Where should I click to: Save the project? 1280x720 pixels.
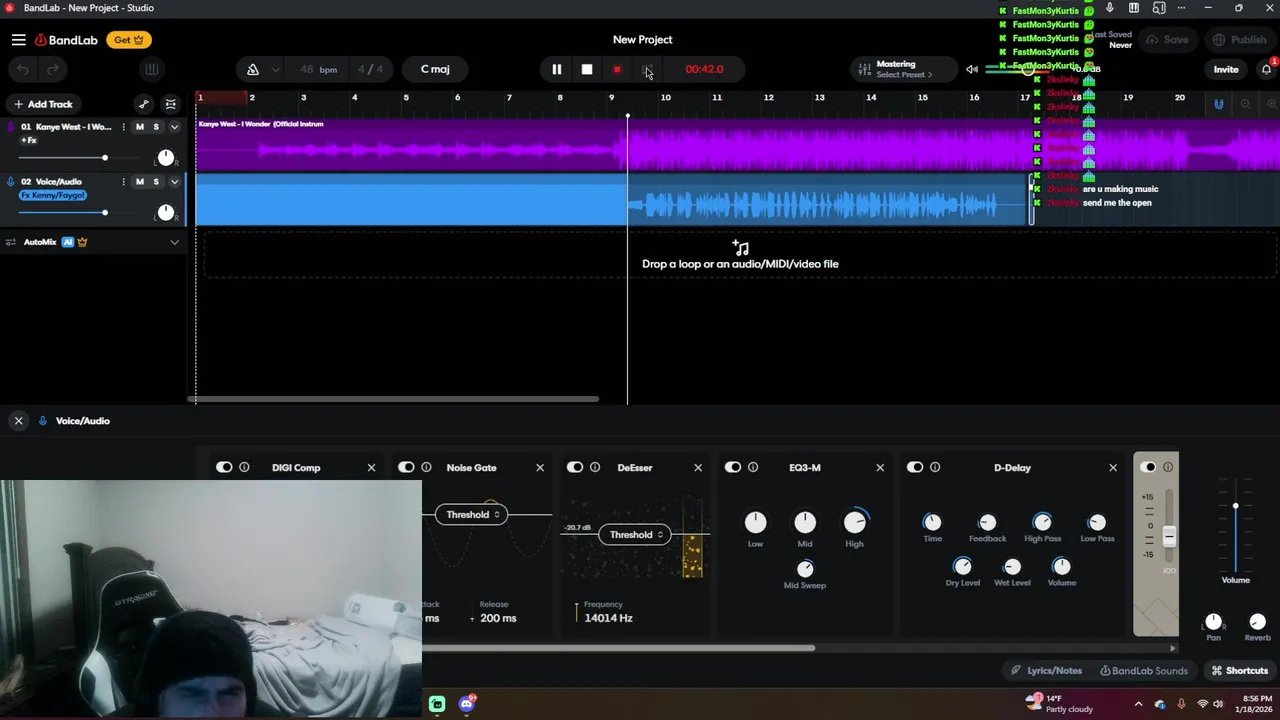1167,40
